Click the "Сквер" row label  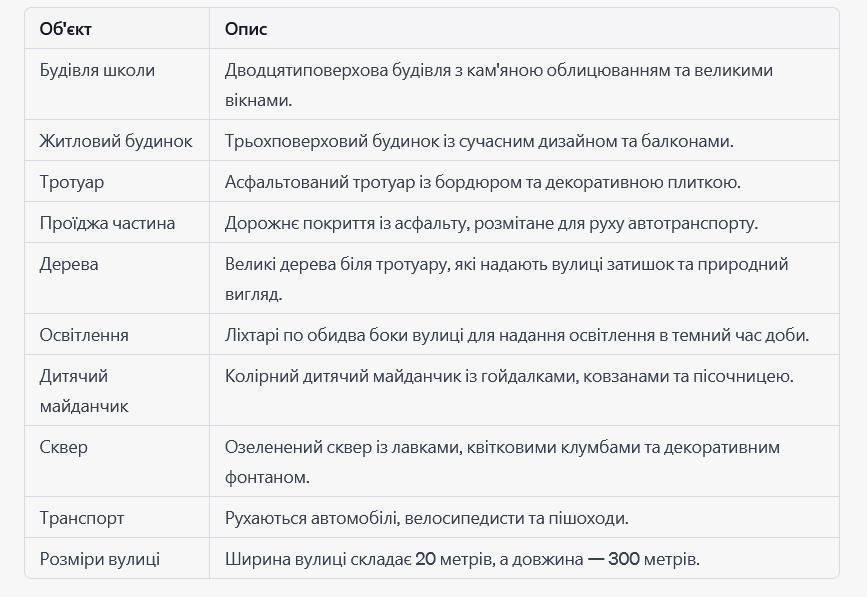point(64,447)
